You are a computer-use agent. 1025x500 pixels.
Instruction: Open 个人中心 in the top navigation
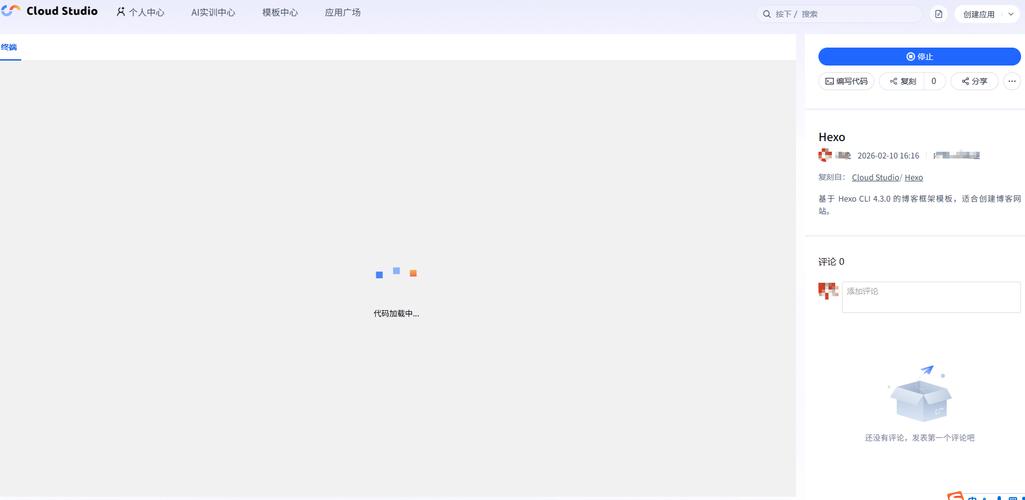[x=140, y=13]
